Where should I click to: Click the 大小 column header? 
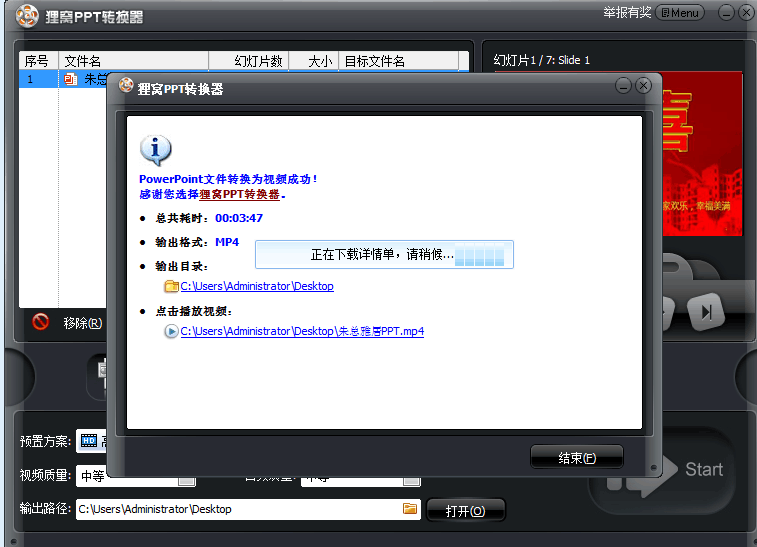pos(314,61)
